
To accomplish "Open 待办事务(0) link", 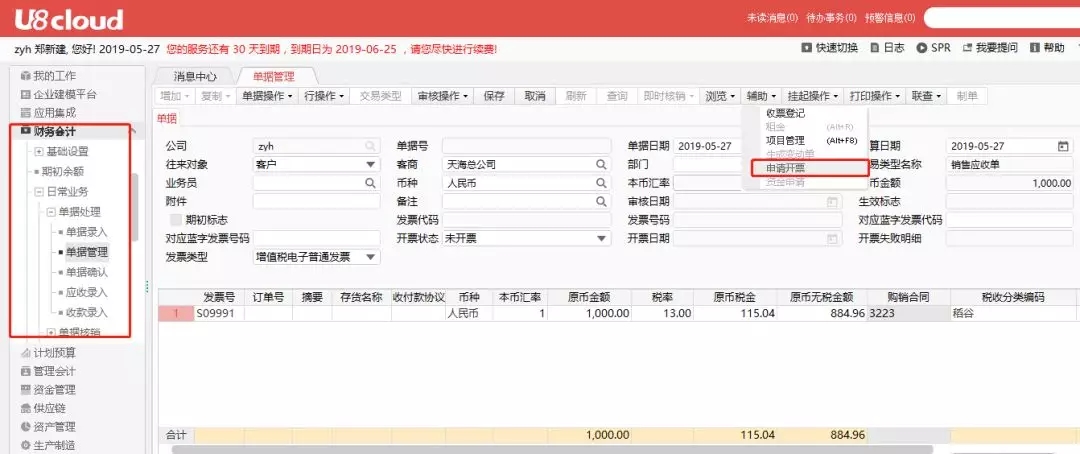I will tap(831, 17).
